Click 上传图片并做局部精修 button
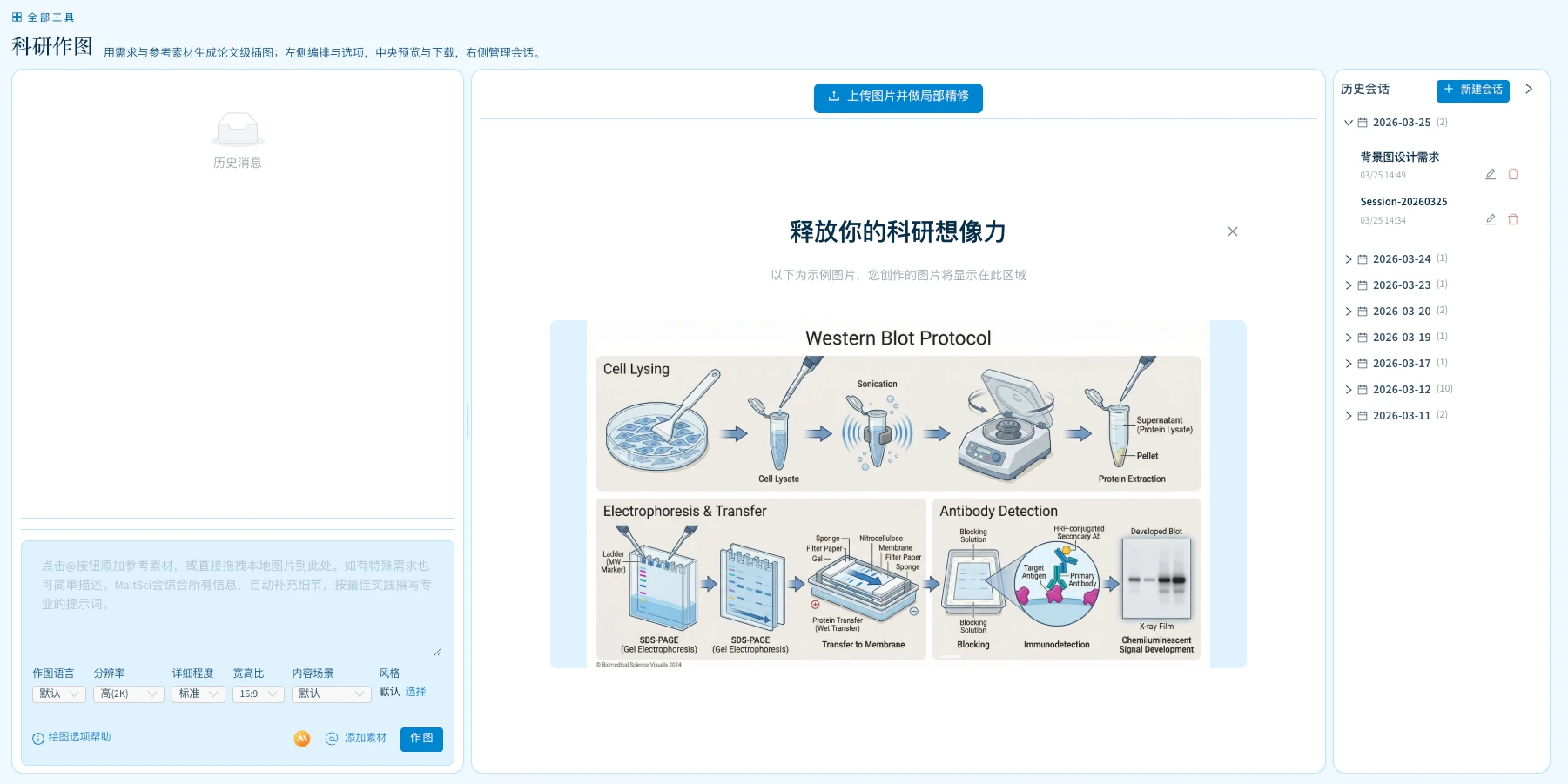Viewport: 1568px width, 784px height. [898, 98]
